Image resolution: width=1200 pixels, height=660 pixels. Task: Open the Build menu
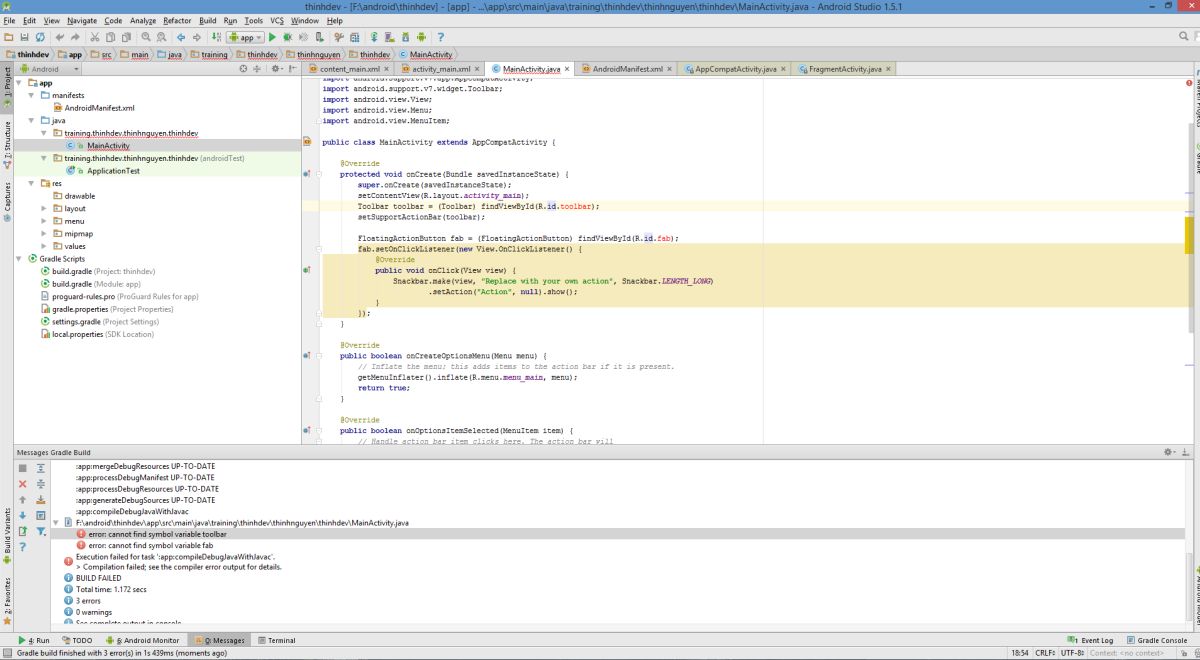tap(207, 20)
